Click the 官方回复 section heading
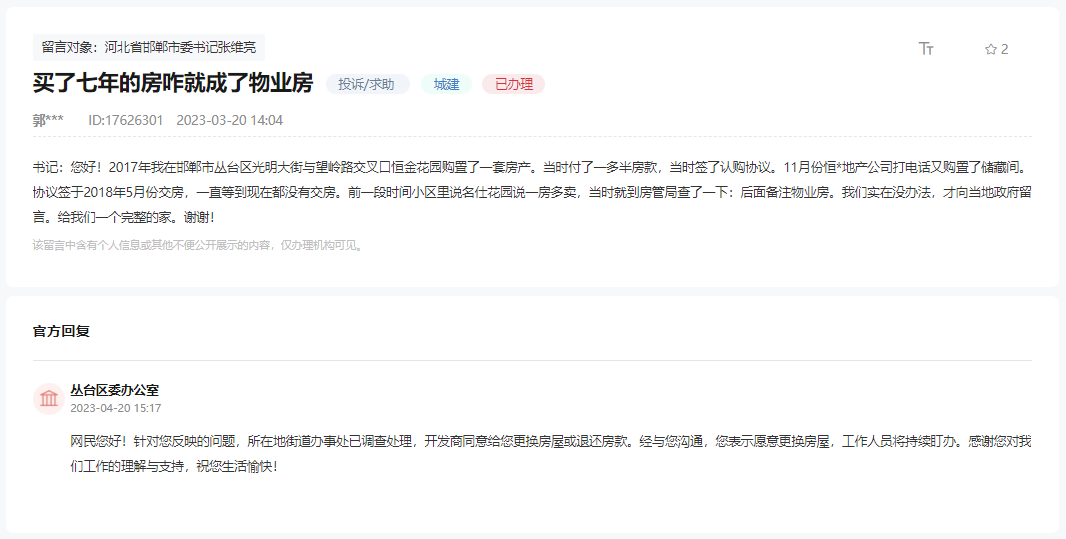The width and height of the screenshot is (1066, 539). (61, 331)
